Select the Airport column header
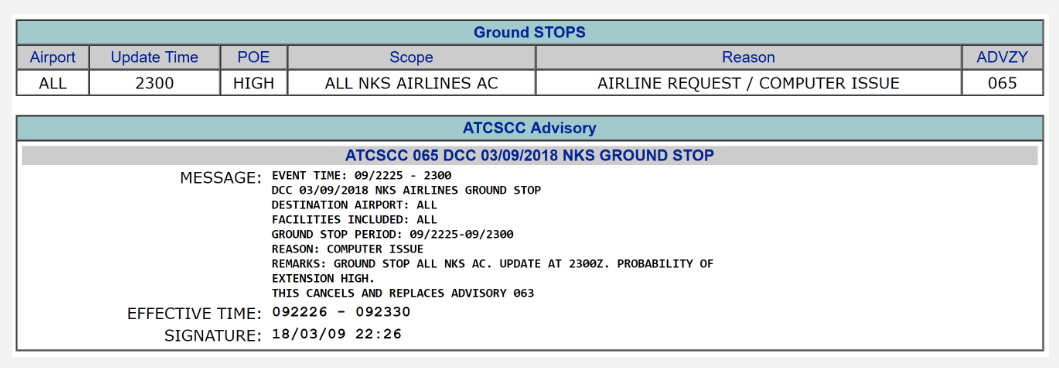 (x=52, y=57)
